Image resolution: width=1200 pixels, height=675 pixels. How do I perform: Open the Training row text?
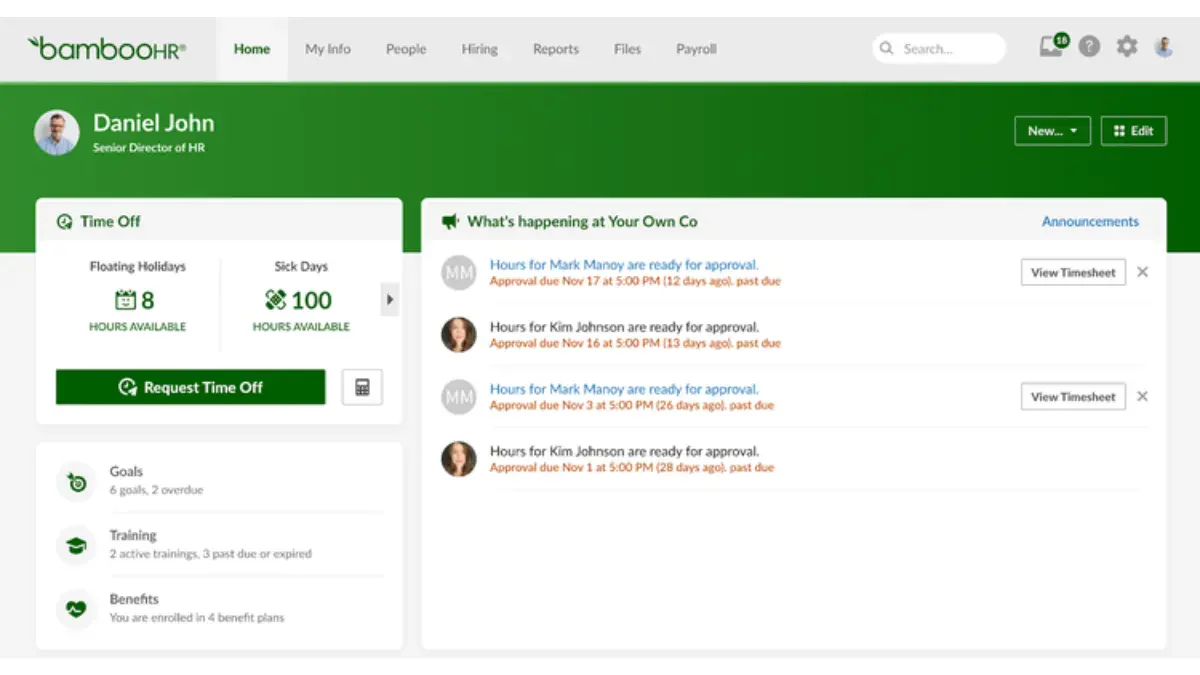click(133, 535)
